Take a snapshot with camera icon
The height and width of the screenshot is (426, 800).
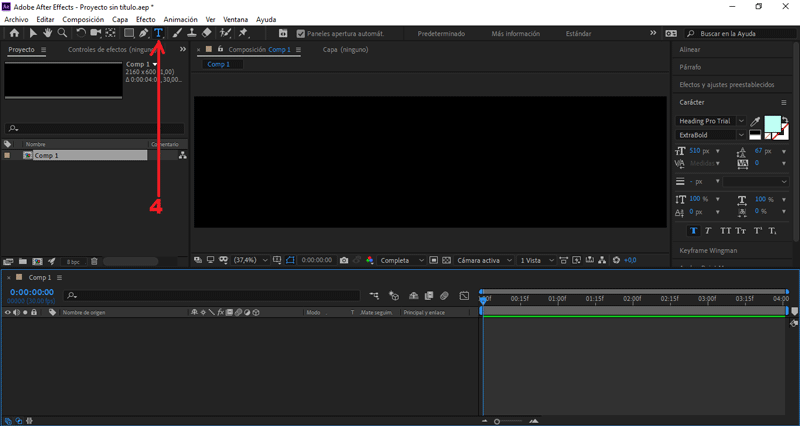pos(344,260)
